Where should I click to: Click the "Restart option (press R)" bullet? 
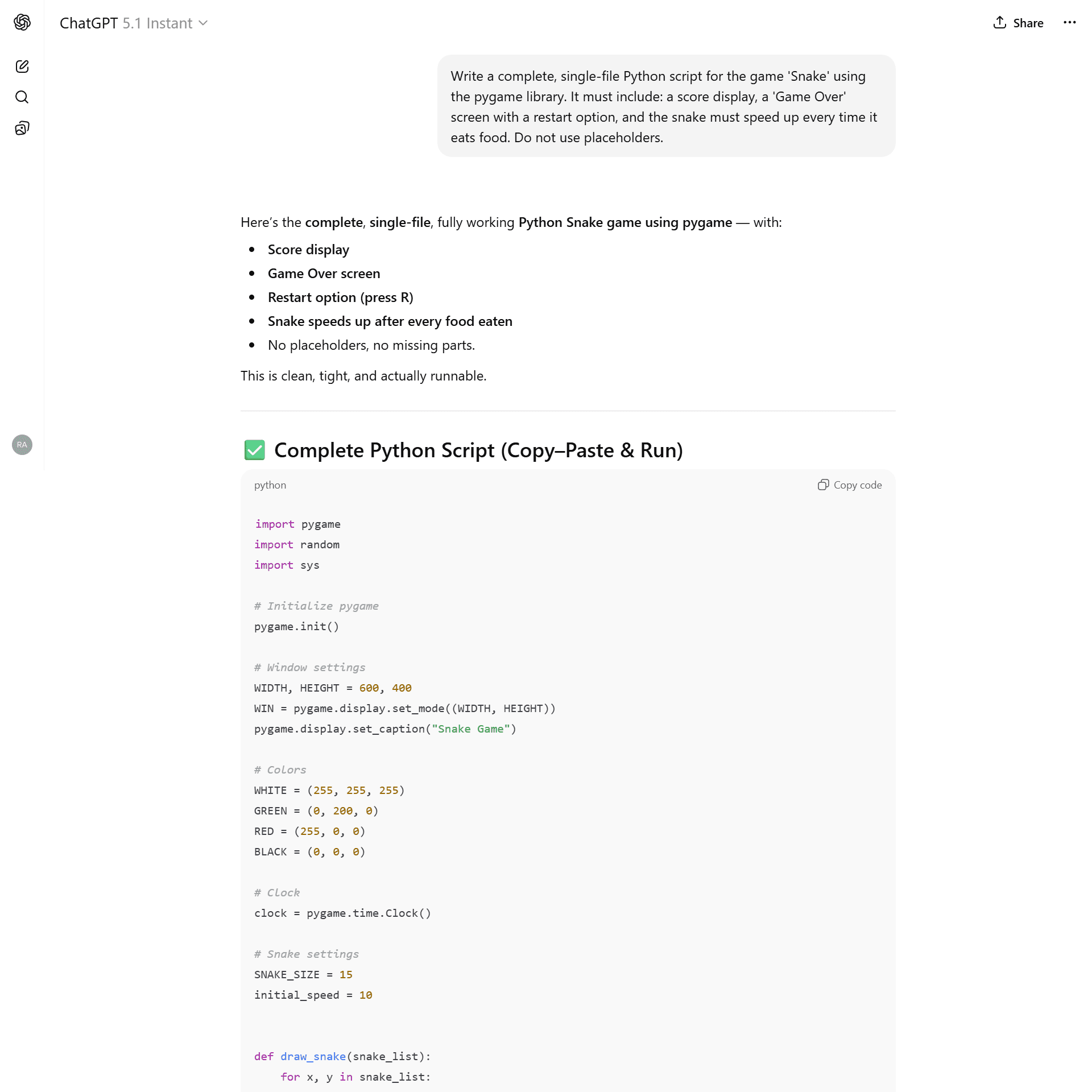340,297
